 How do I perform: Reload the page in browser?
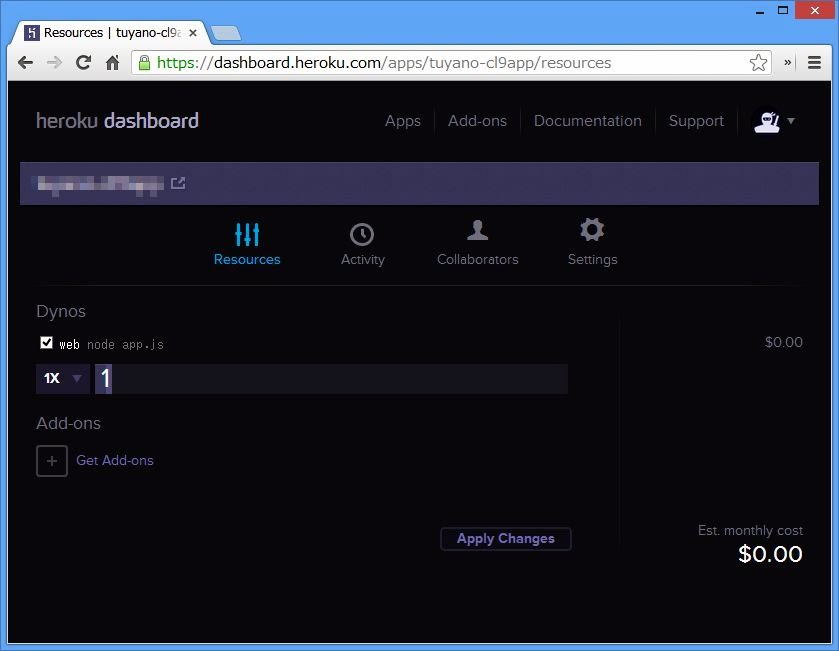(x=84, y=63)
